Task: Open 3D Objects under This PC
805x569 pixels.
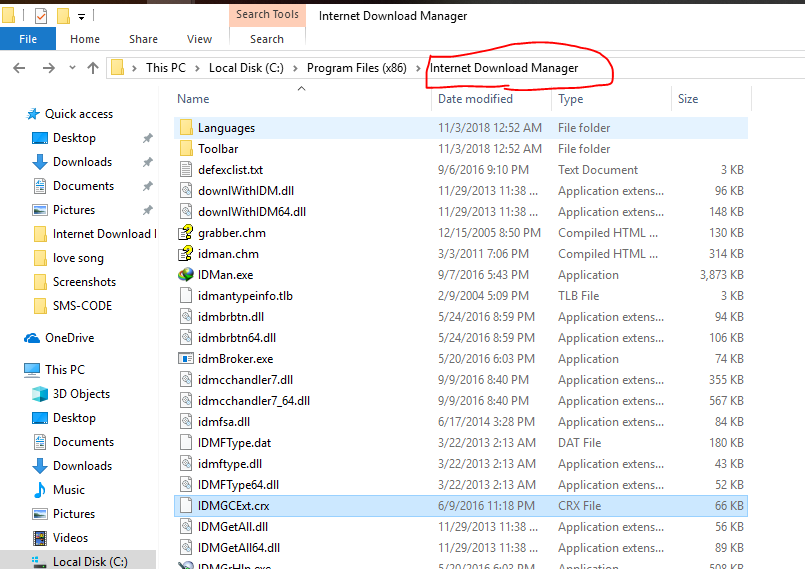Action: pyautogui.click(x=81, y=394)
